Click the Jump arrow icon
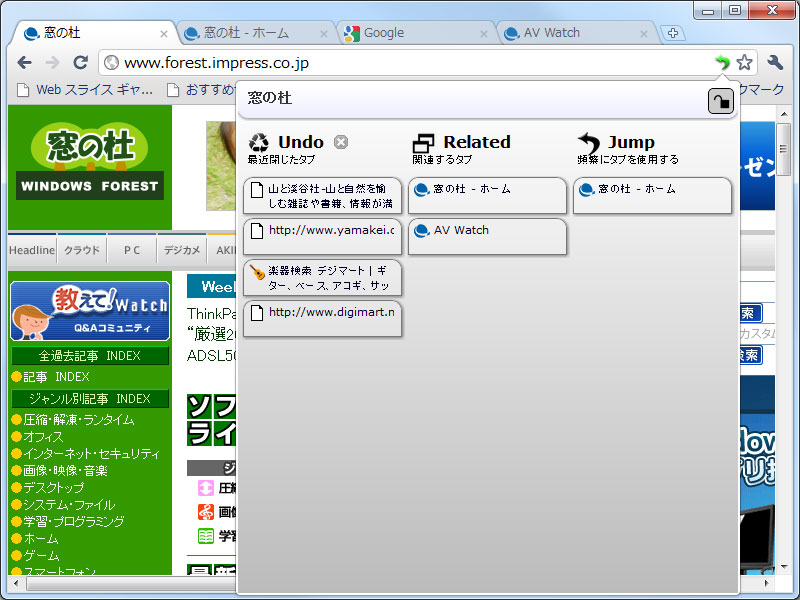 589,143
